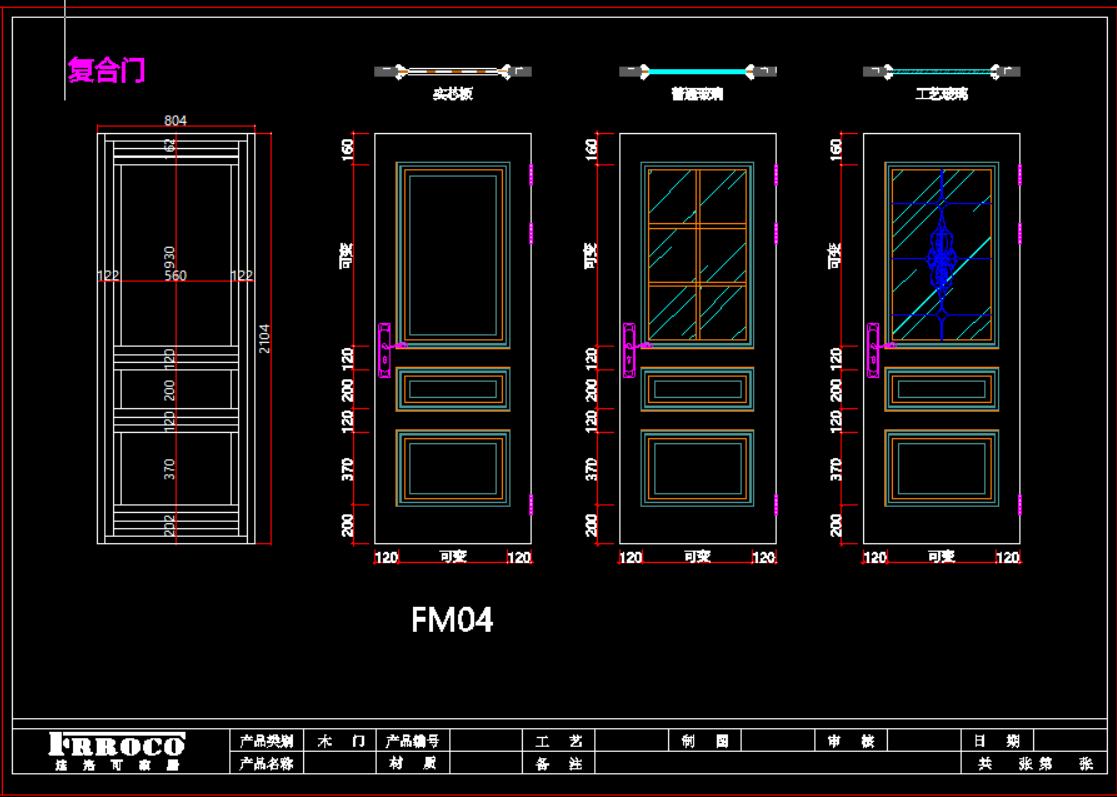The width and height of the screenshot is (1117, 797).
Task: Click the 材质 cell in the title block
Action: (411, 763)
